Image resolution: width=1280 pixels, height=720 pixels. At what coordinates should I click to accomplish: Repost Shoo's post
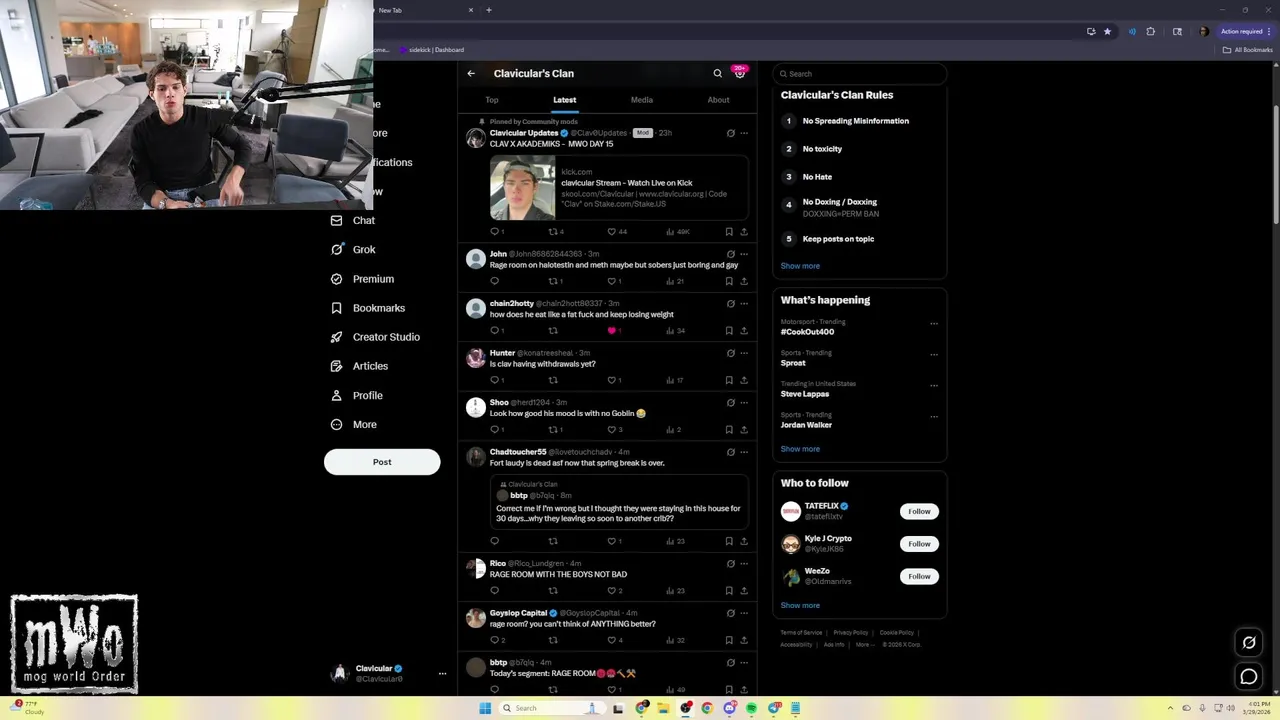pyautogui.click(x=553, y=429)
